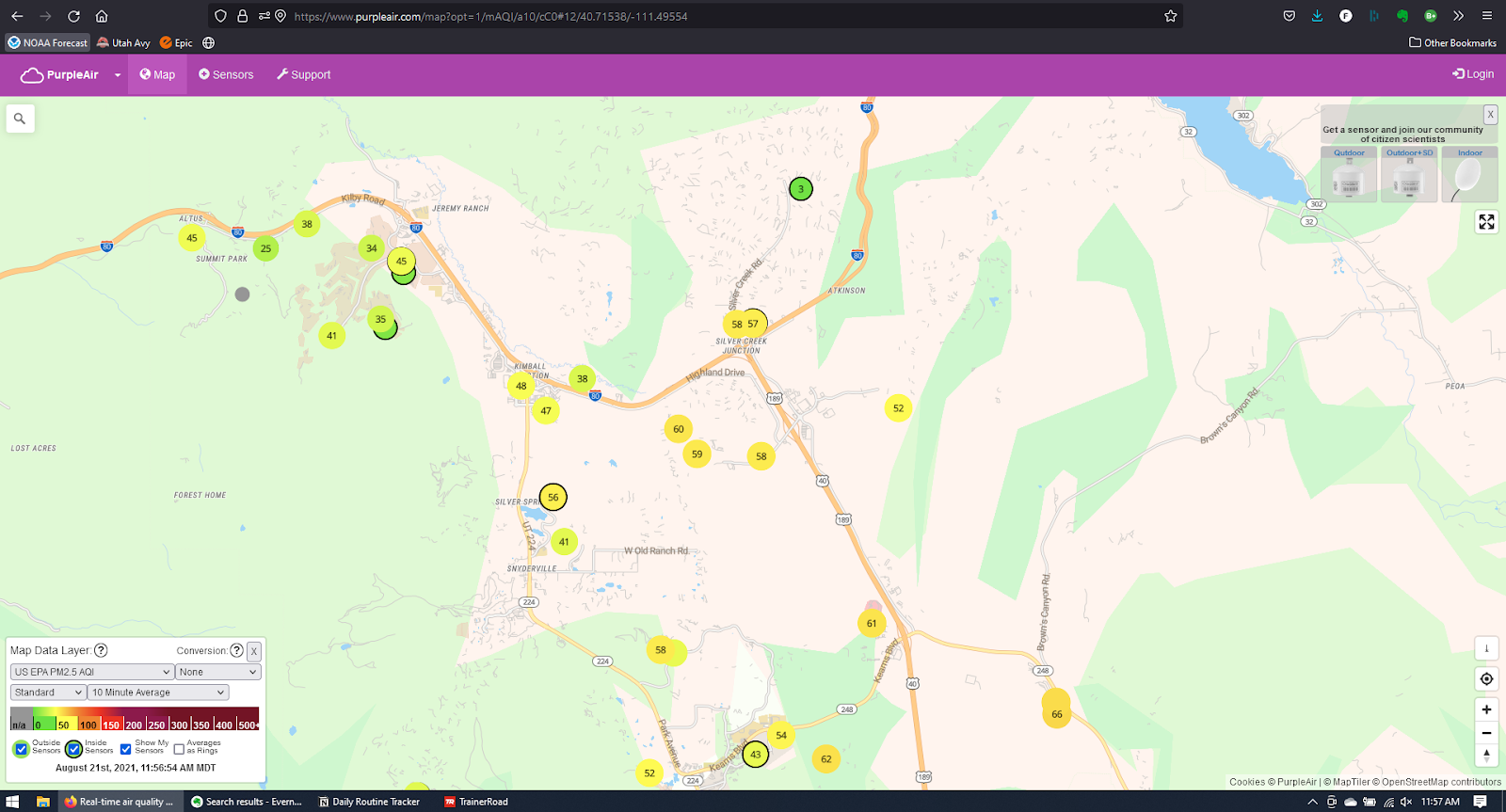Zoom in on the map
This screenshot has width=1506, height=812.
pos(1486,709)
